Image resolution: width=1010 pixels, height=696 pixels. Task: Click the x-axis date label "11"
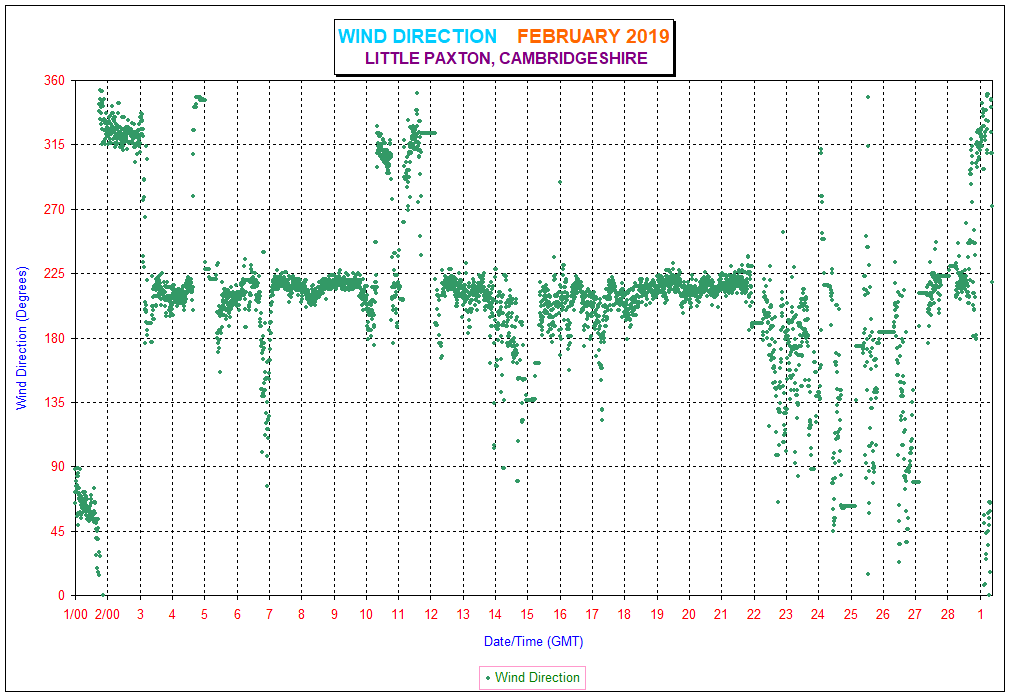click(x=398, y=614)
